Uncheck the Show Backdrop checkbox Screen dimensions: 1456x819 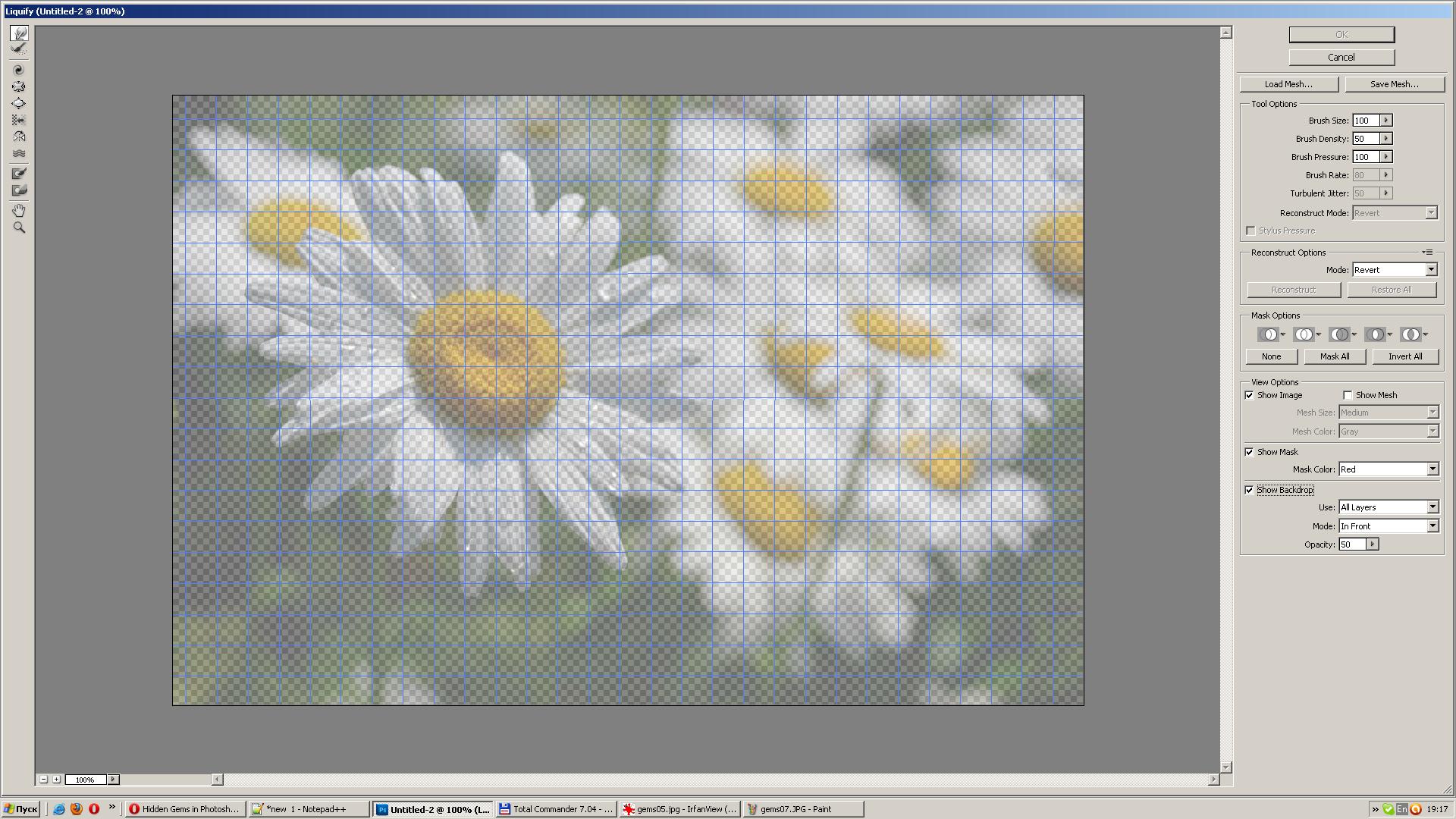pyautogui.click(x=1249, y=490)
